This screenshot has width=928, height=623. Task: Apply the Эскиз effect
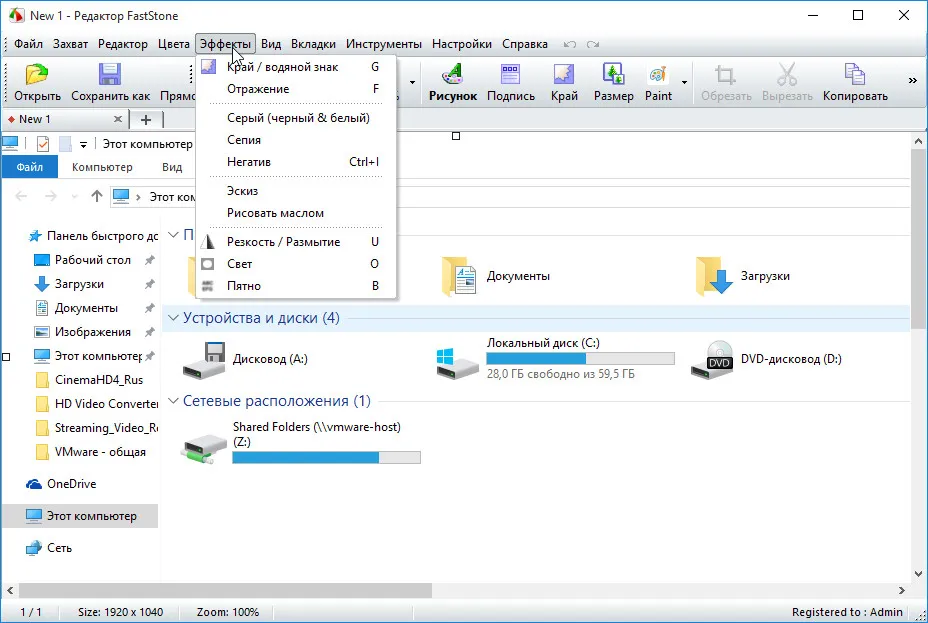(296, 191)
